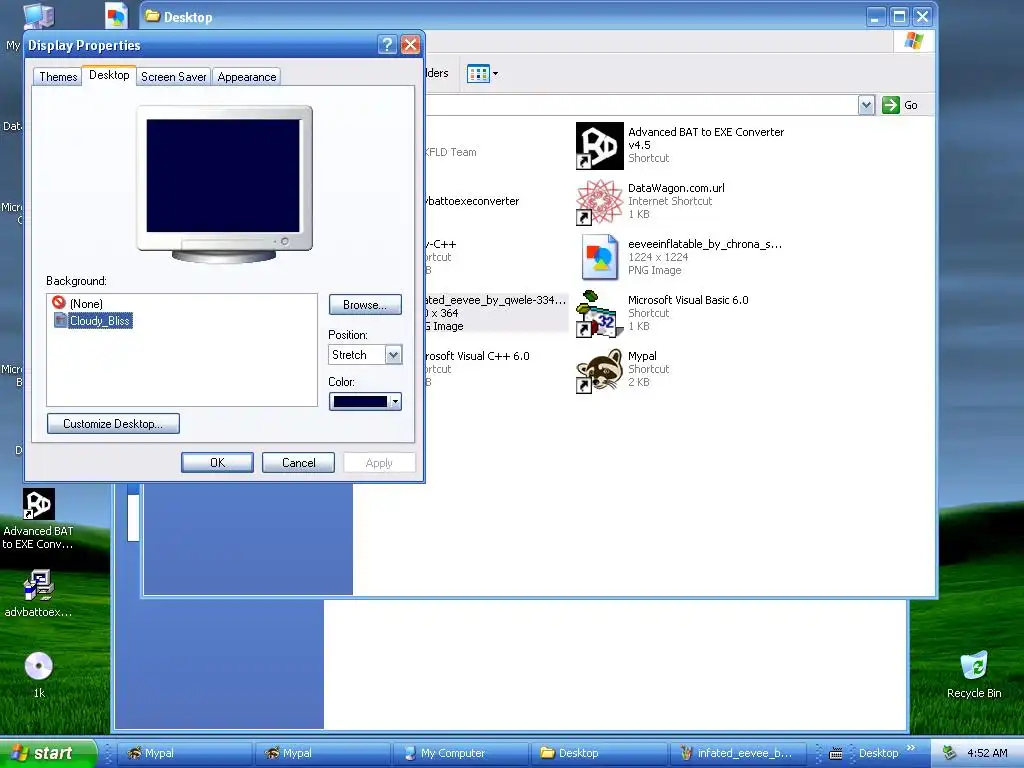Switch to infated_eevee taskbar button
The width and height of the screenshot is (1024, 768).
click(739, 753)
